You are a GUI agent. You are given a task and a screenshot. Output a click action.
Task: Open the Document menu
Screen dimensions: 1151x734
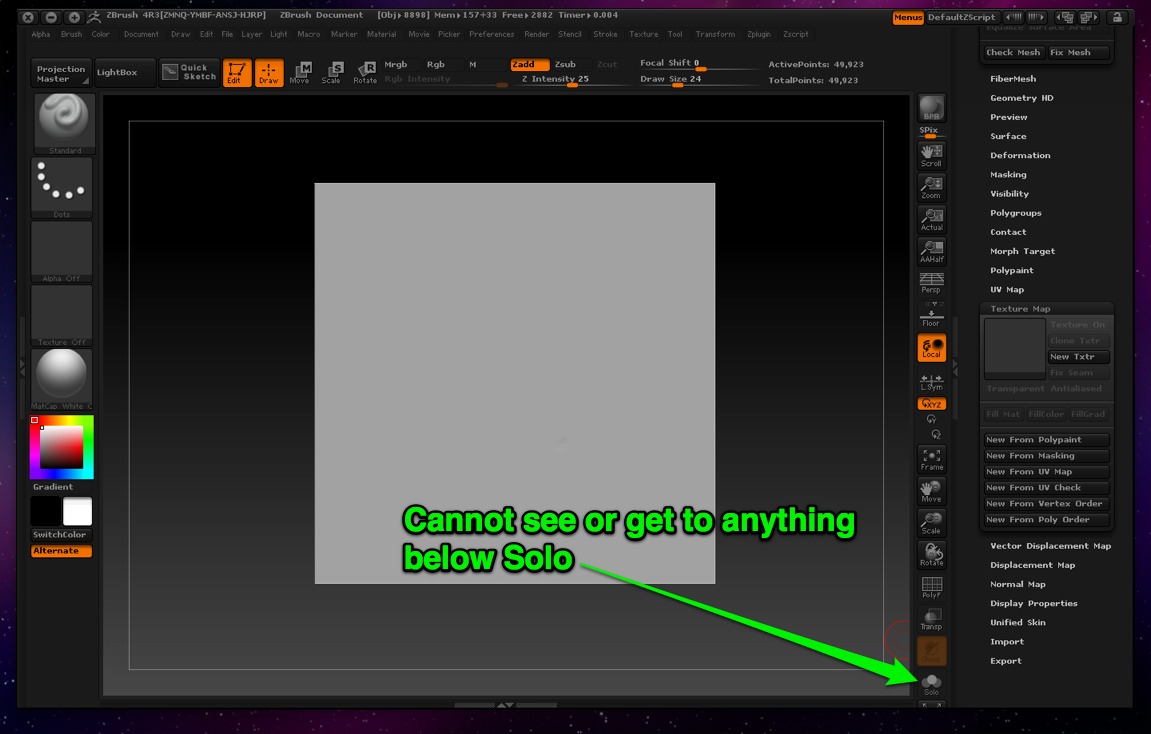pyautogui.click(x=141, y=34)
